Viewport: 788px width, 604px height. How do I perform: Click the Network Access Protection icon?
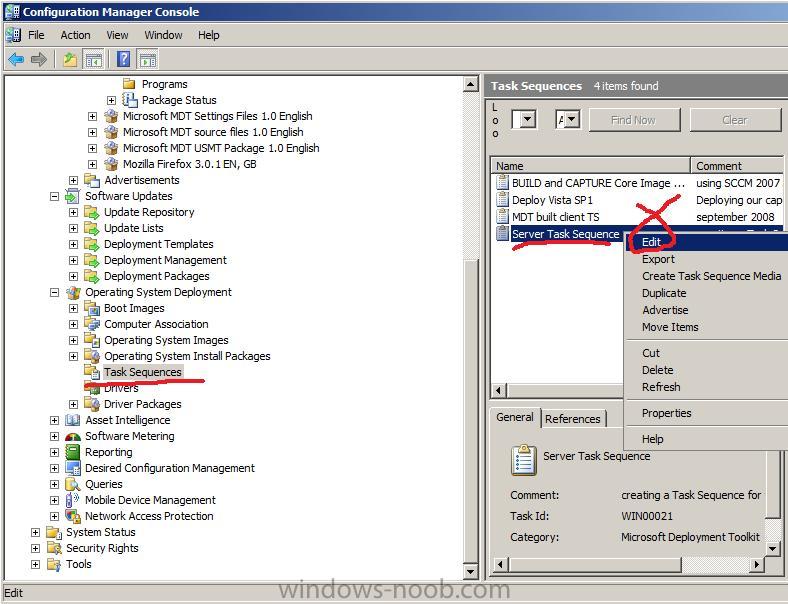[73, 516]
